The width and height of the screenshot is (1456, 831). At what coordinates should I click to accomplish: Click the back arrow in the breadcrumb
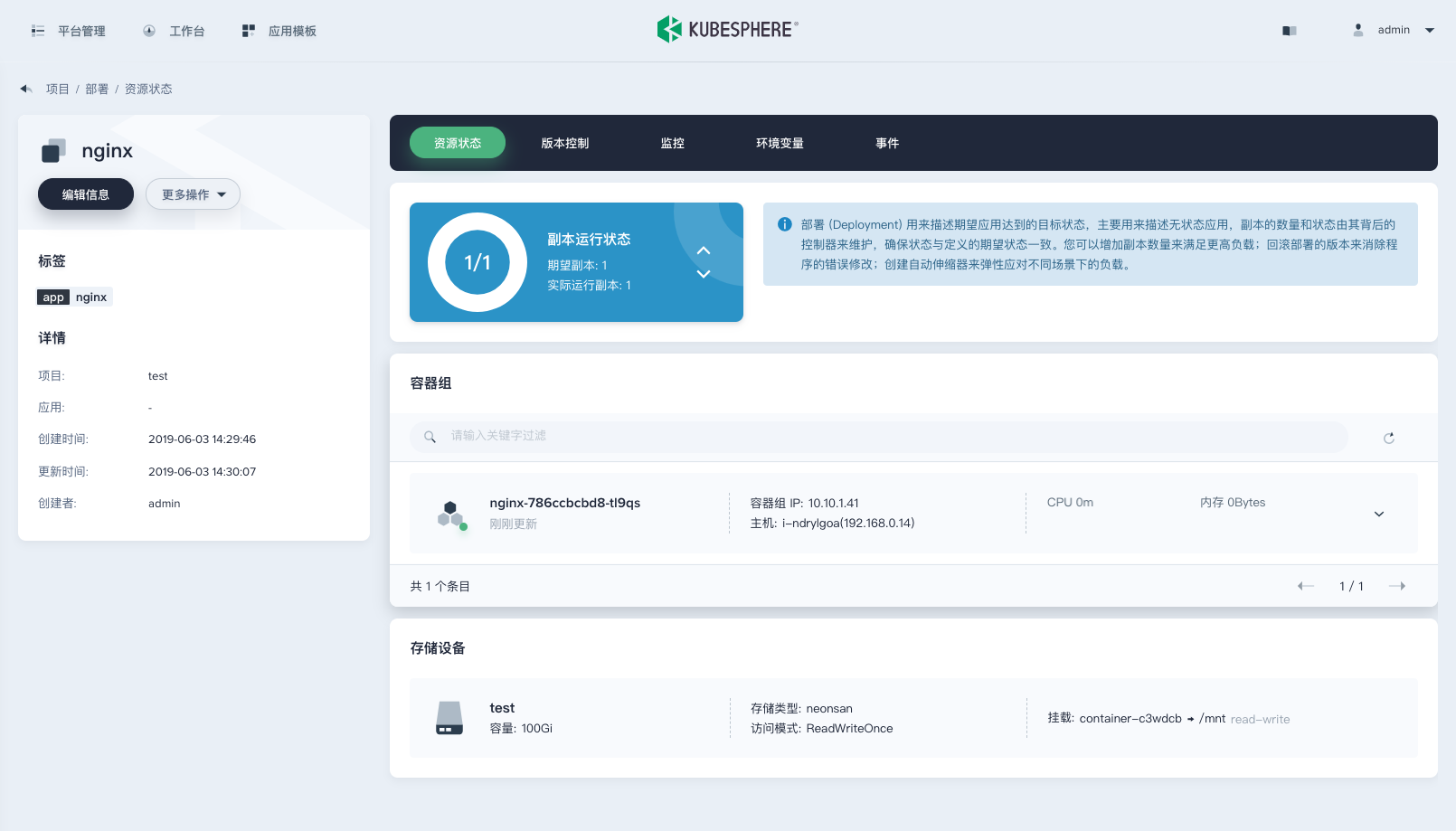point(26,89)
